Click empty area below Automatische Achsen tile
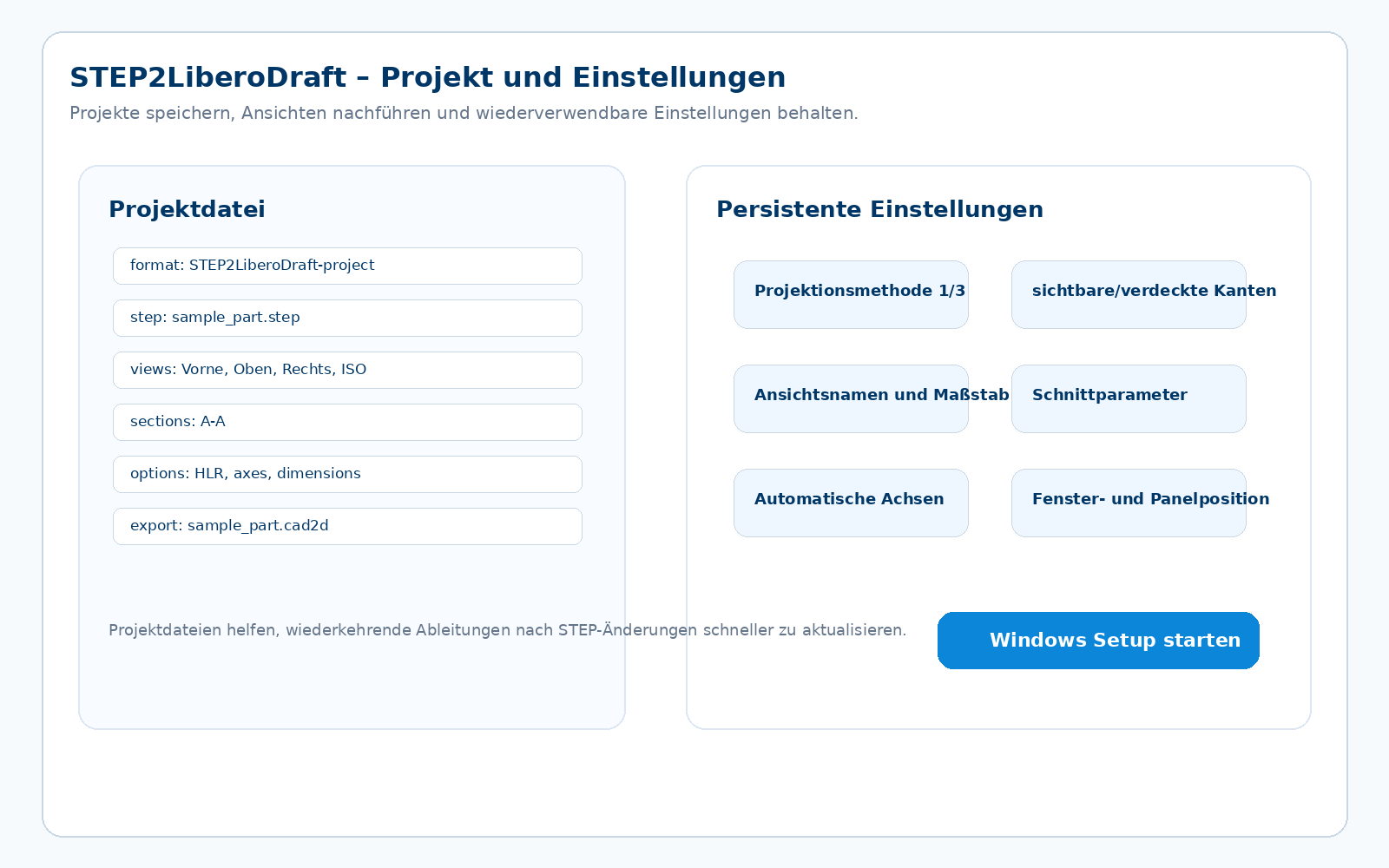 (x=851, y=573)
